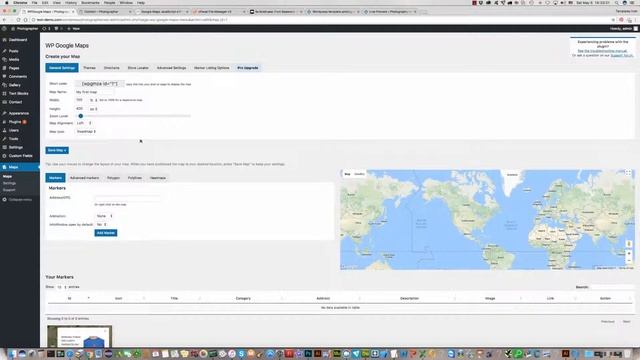Open the History menu in the menu bar
640x360 pixels.
tap(71, 3)
